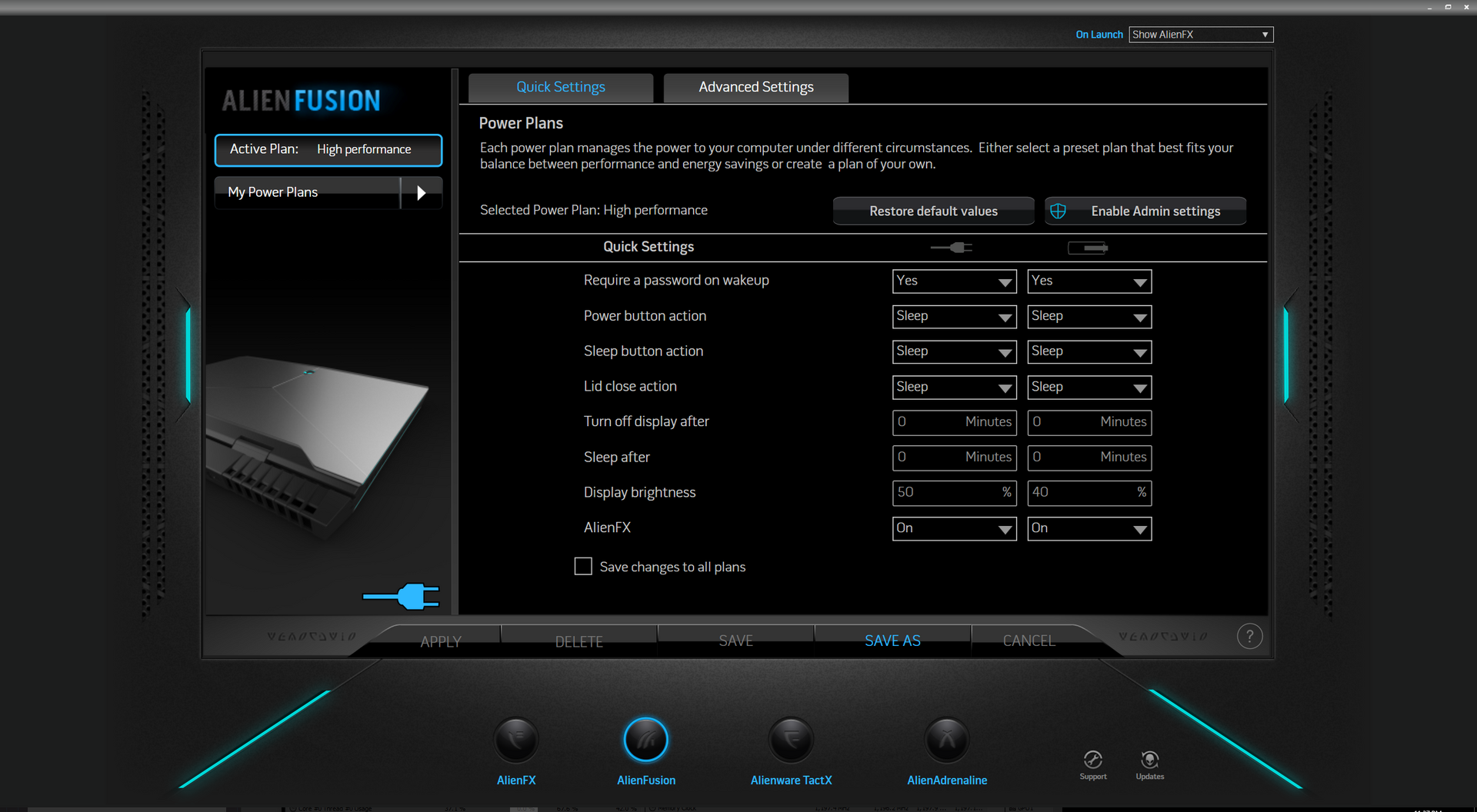Expand the My Power Plans arrow
Image resolution: width=1477 pixels, height=812 pixels.
click(x=421, y=192)
